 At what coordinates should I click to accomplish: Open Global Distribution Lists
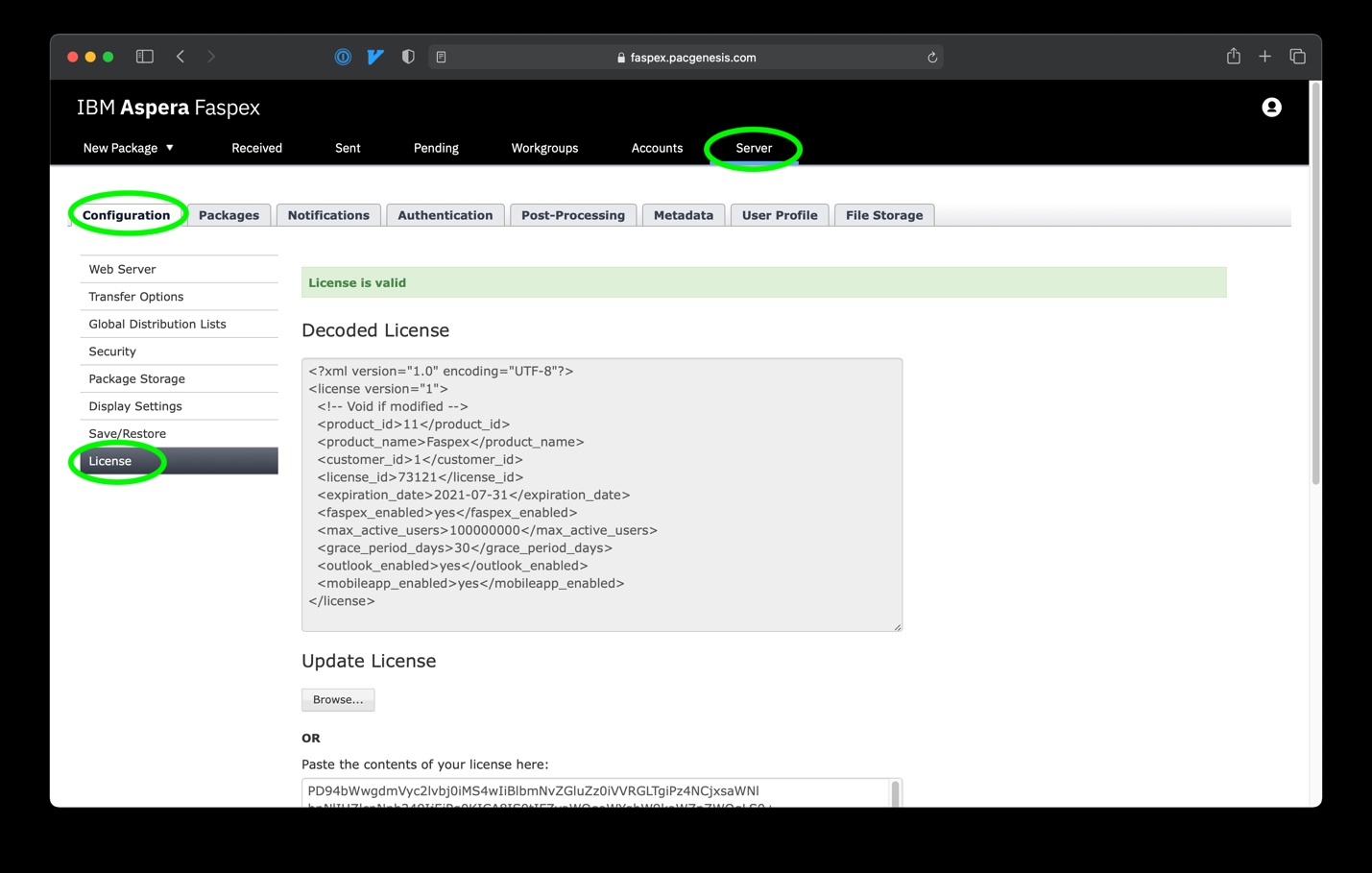click(180, 324)
